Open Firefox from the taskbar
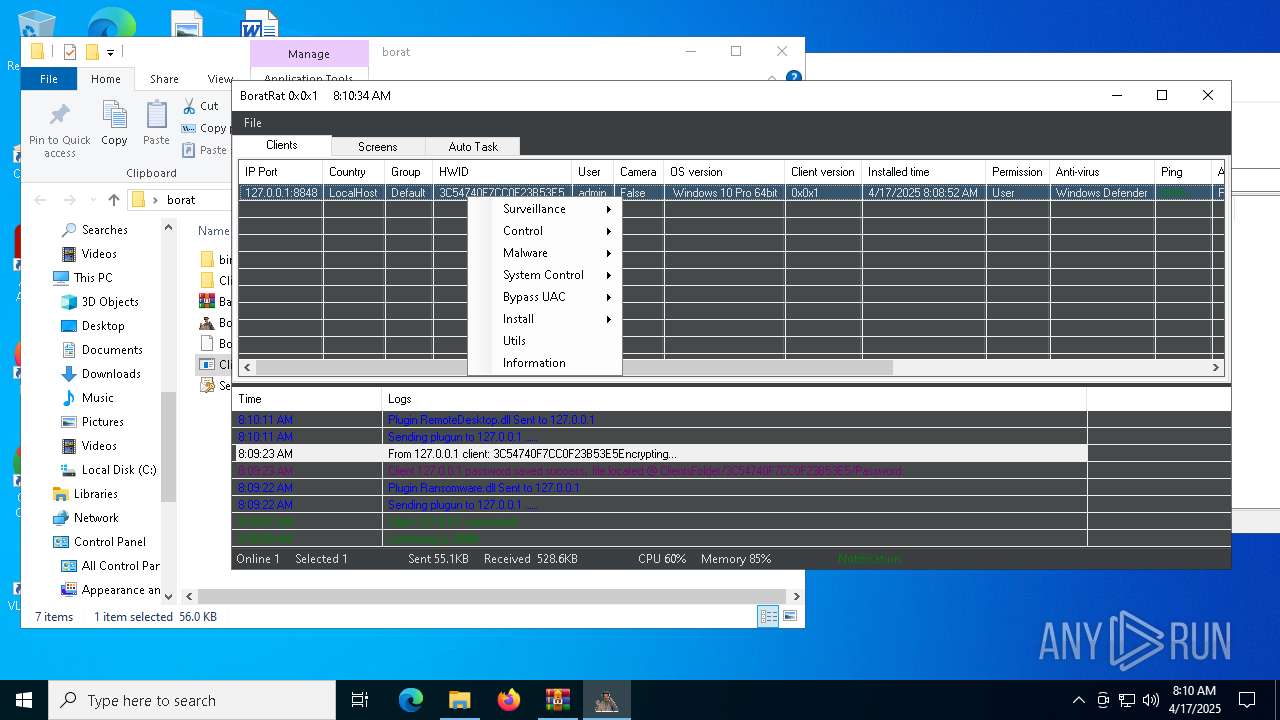Screen dimensions: 1280x720 coord(509,700)
